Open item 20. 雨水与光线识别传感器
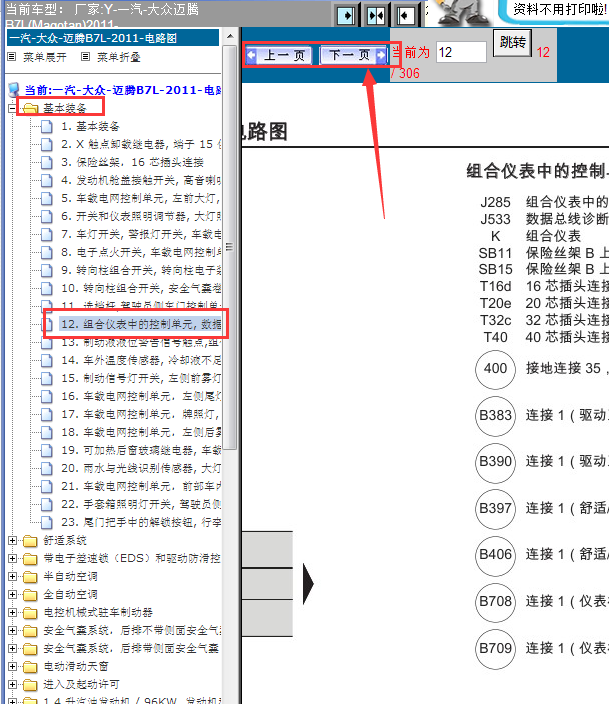 coord(141,468)
